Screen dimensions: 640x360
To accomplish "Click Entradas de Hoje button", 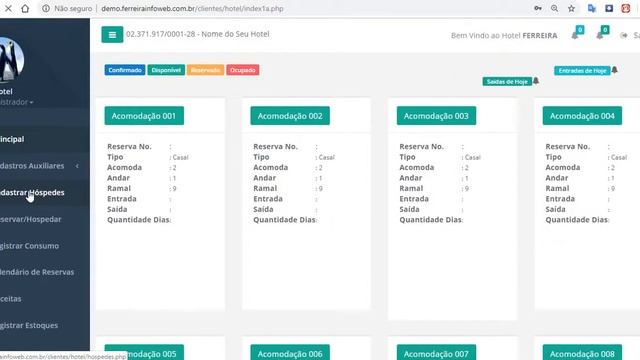I will click(582, 71).
